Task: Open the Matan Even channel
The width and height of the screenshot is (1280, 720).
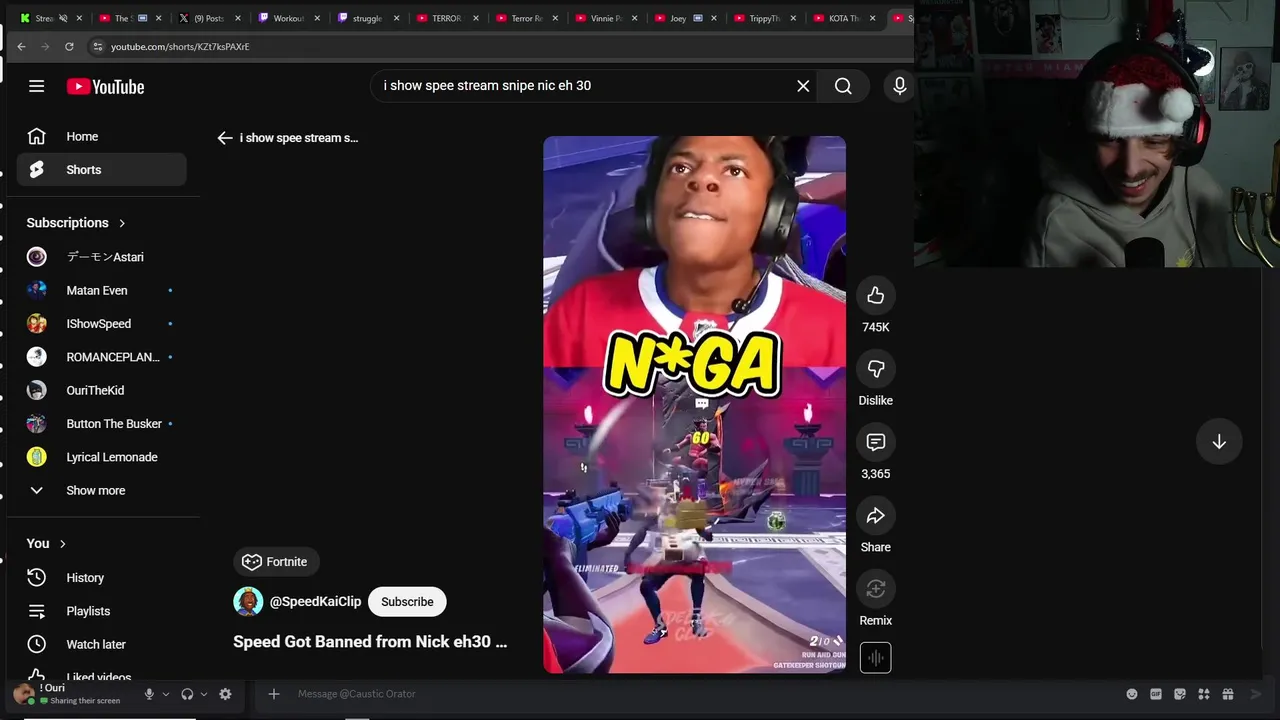Action: click(x=101, y=291)
